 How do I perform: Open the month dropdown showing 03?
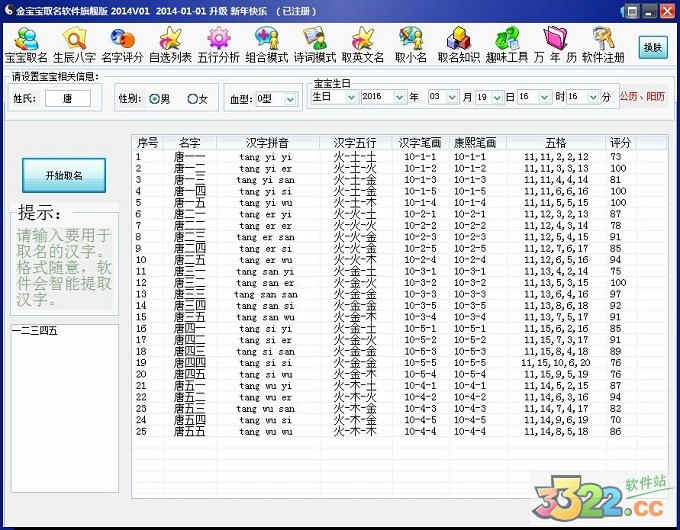click(x=452, y=97)
